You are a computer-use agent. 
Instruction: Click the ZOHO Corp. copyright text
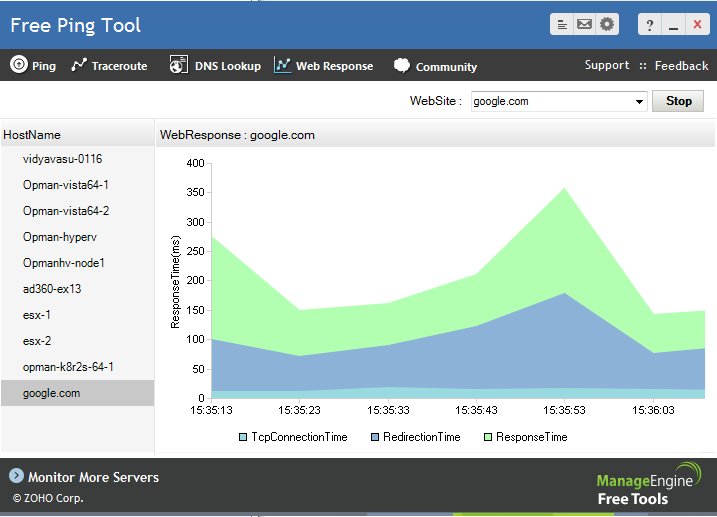(x=48, y=498)
